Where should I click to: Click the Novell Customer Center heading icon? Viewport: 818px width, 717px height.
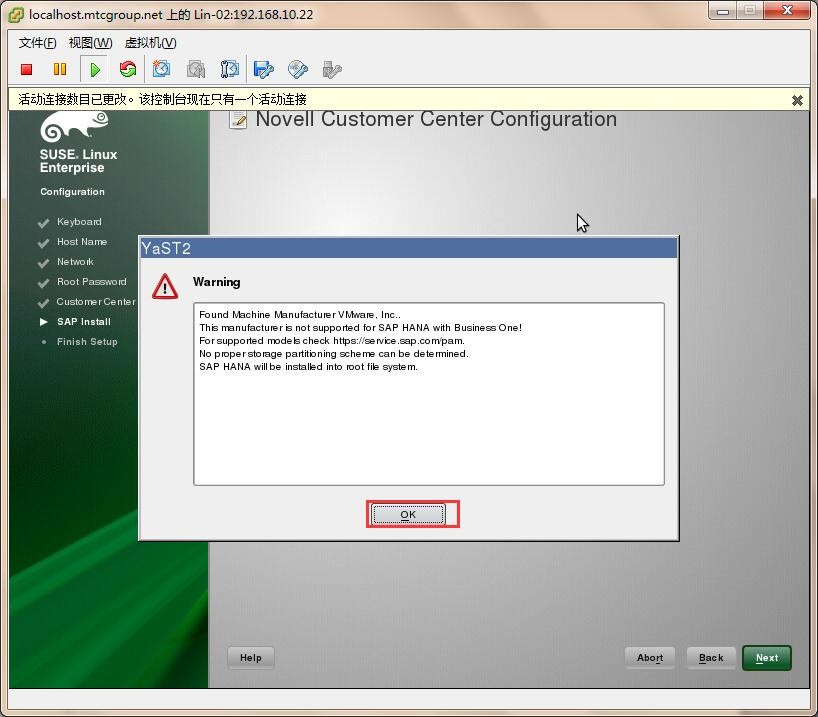tap(238, 120)
